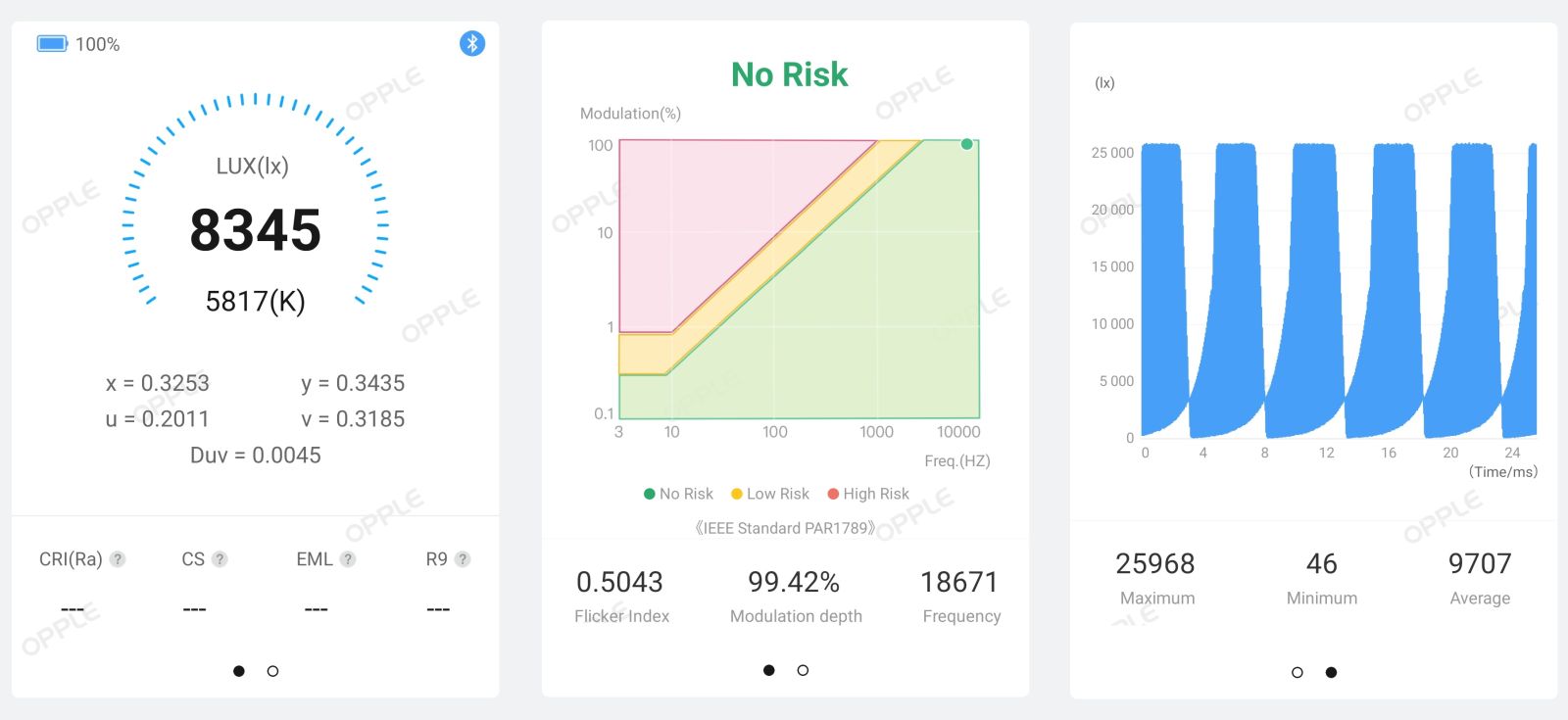Click the Bluetooth connection icon
This screenshot has height=720, width=1568.
coord(472,43)
